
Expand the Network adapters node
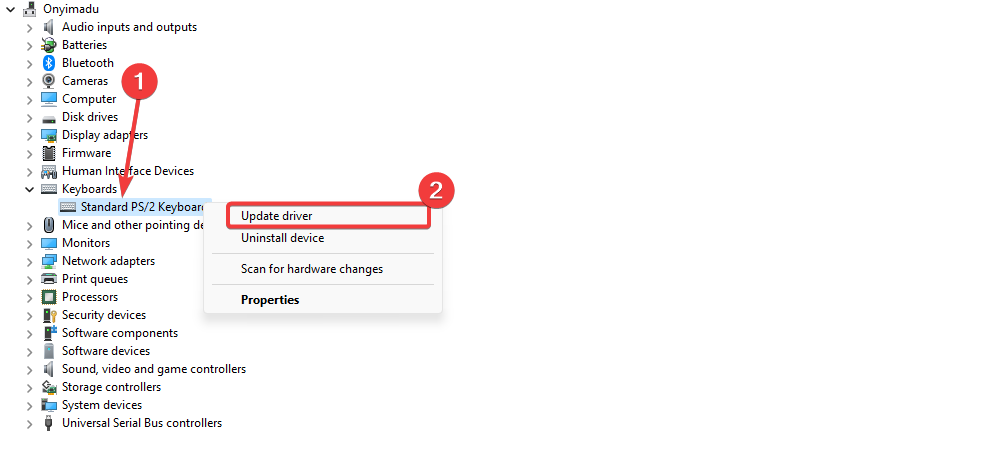point(29,261)
